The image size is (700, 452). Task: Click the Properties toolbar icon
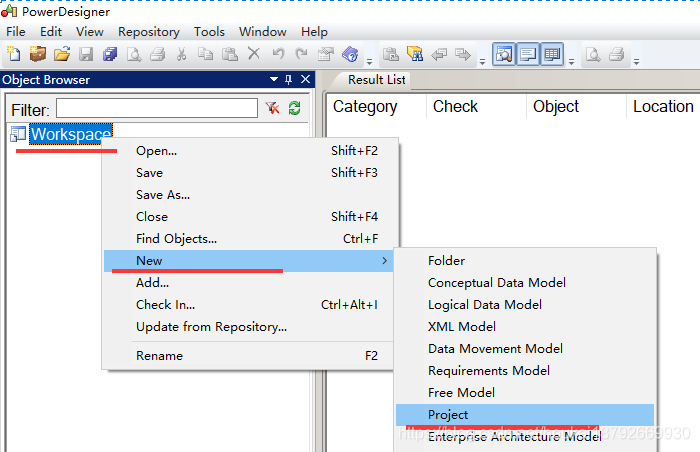(326, 54)
